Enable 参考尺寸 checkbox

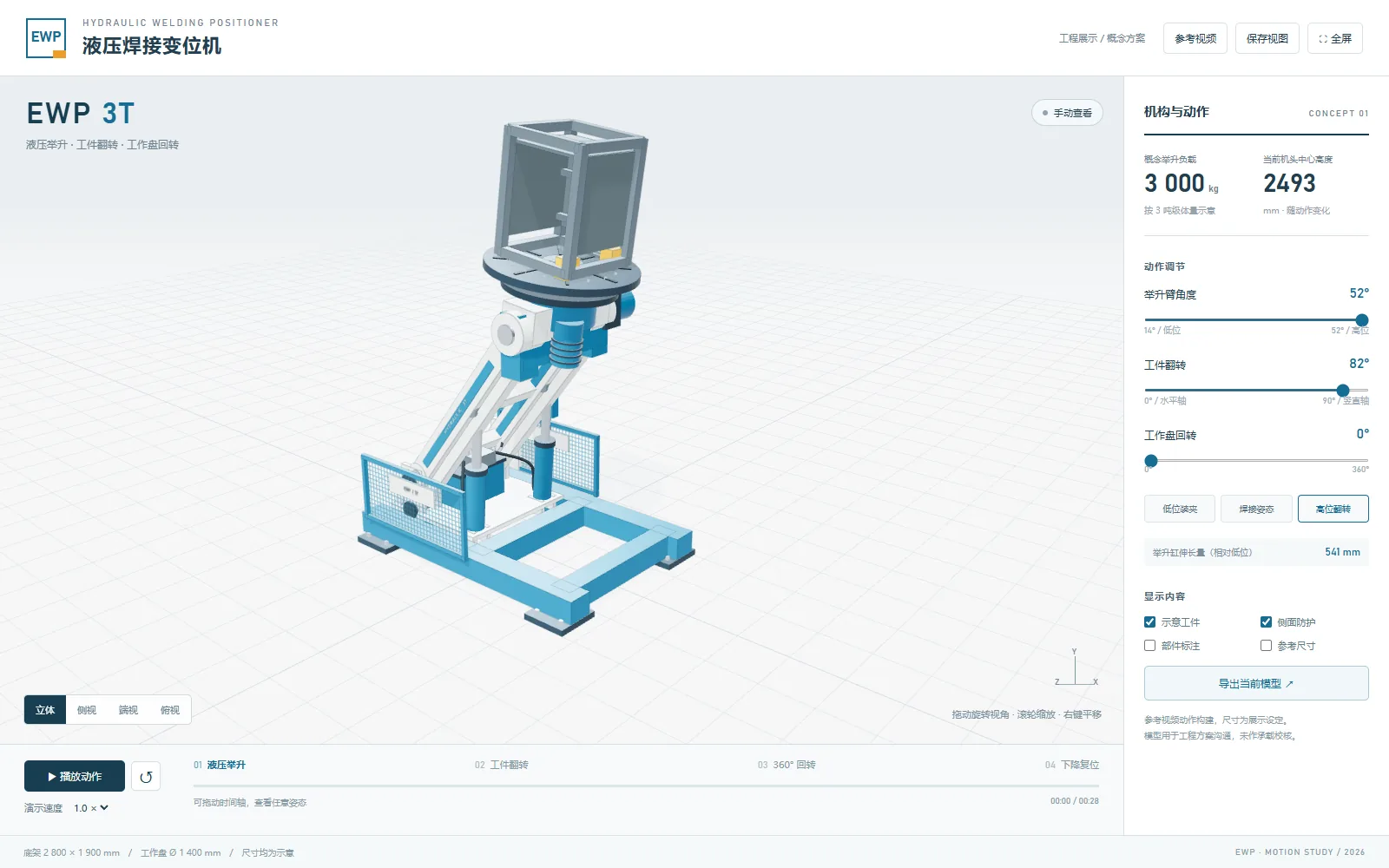click(x=1266, y=646)
